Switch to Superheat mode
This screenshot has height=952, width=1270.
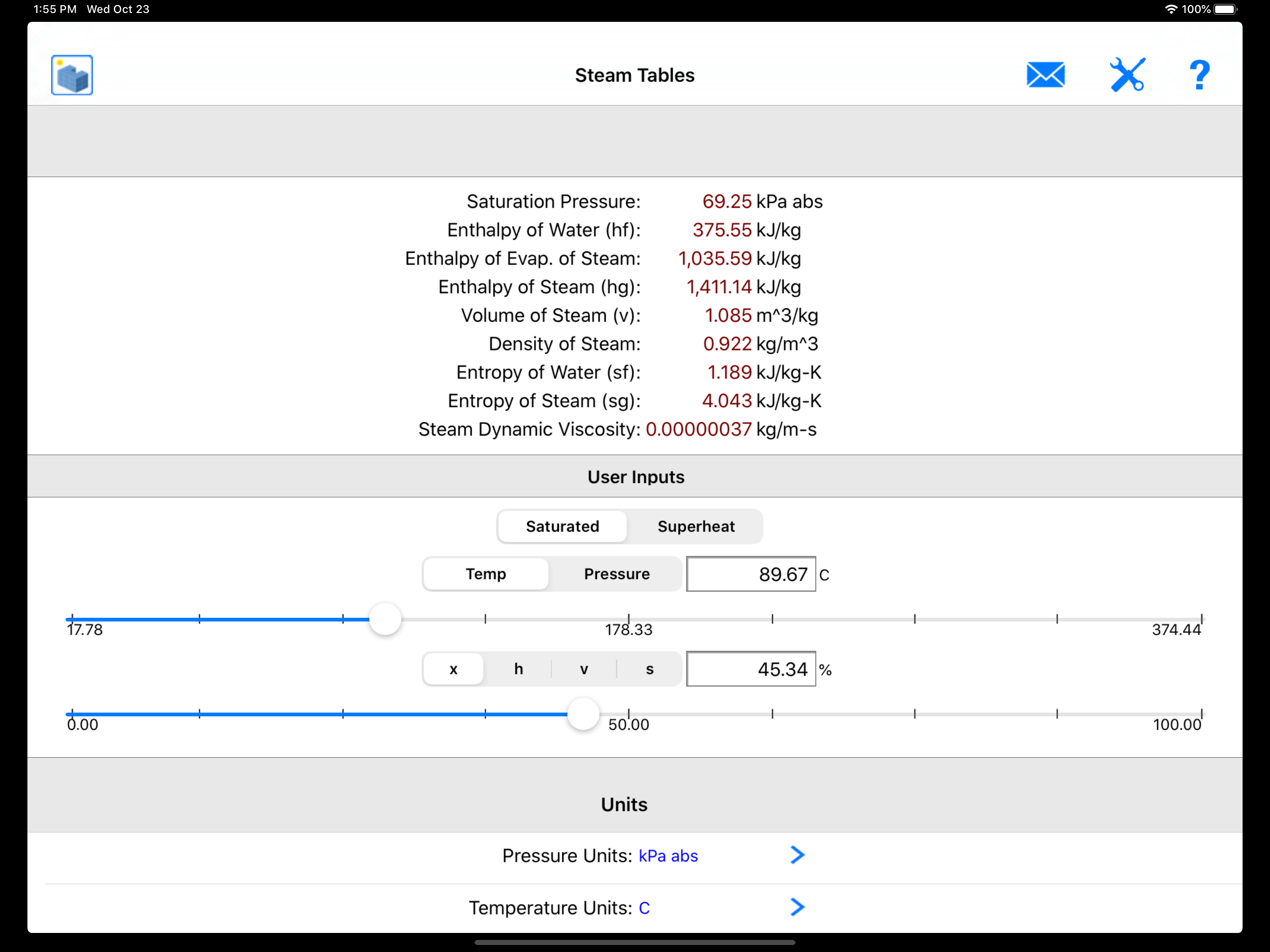pos(696,527)
